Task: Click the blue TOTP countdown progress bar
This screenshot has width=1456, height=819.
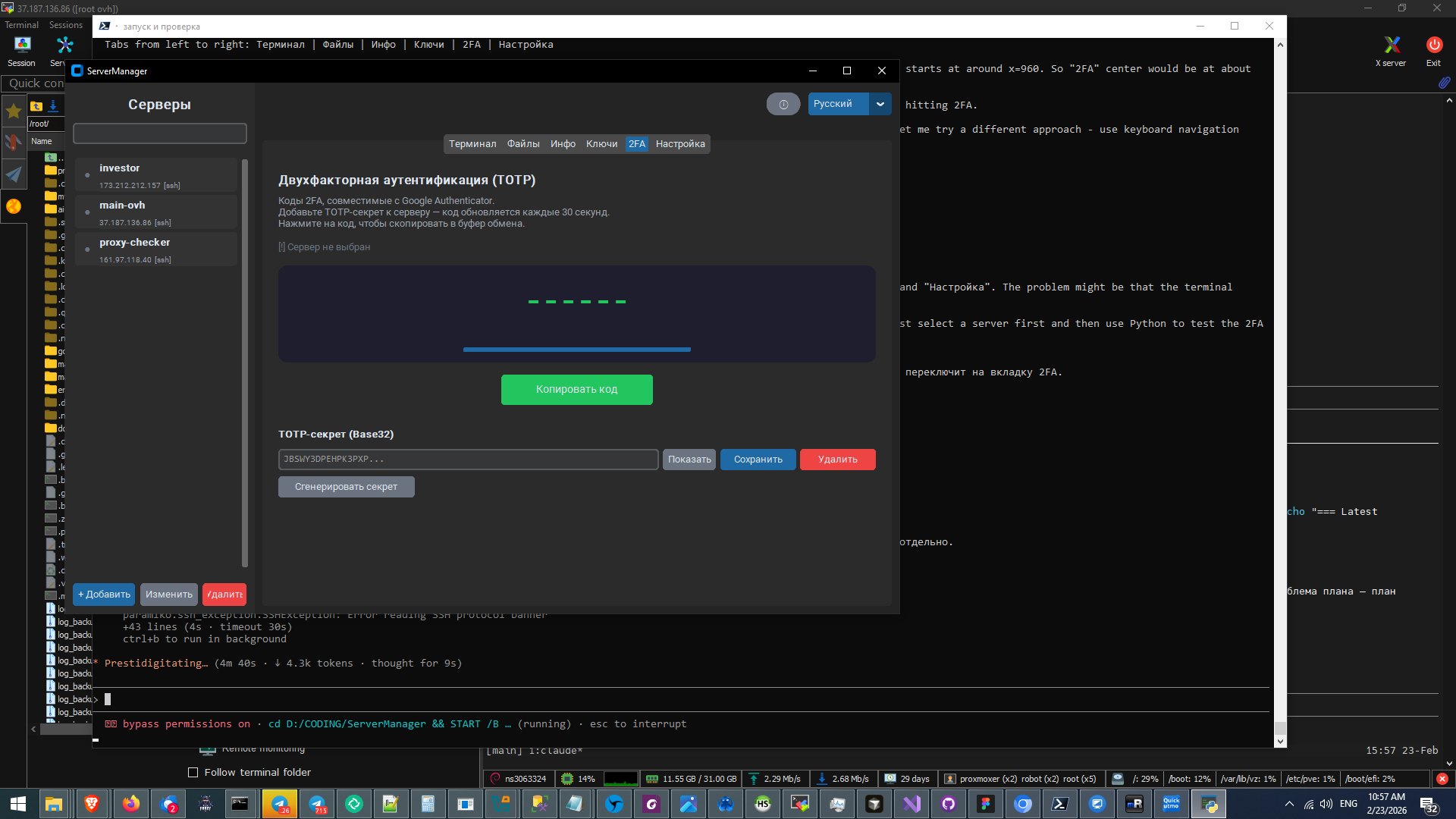Action: [576, 350]
